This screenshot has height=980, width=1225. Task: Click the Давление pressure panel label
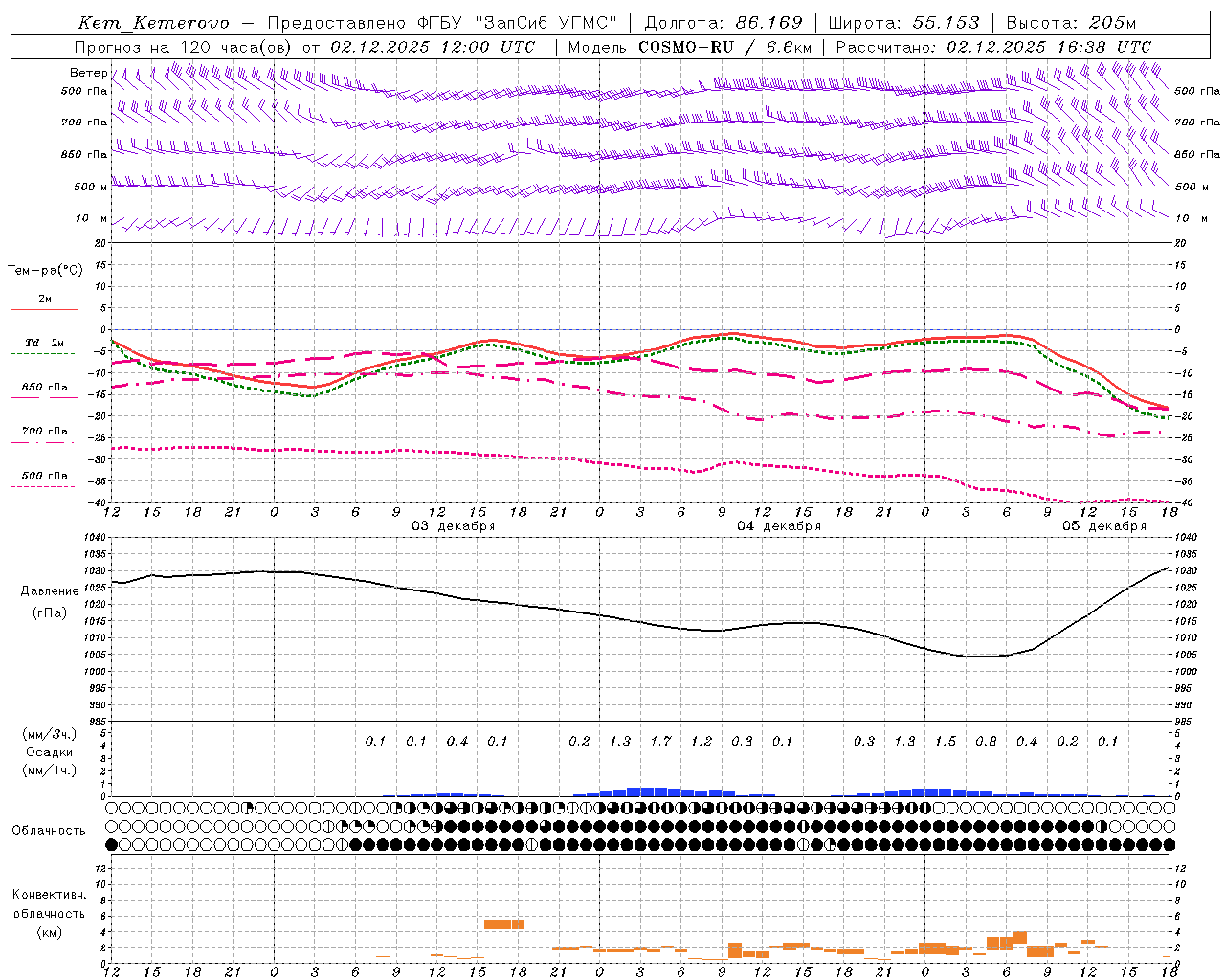point(50,591)
